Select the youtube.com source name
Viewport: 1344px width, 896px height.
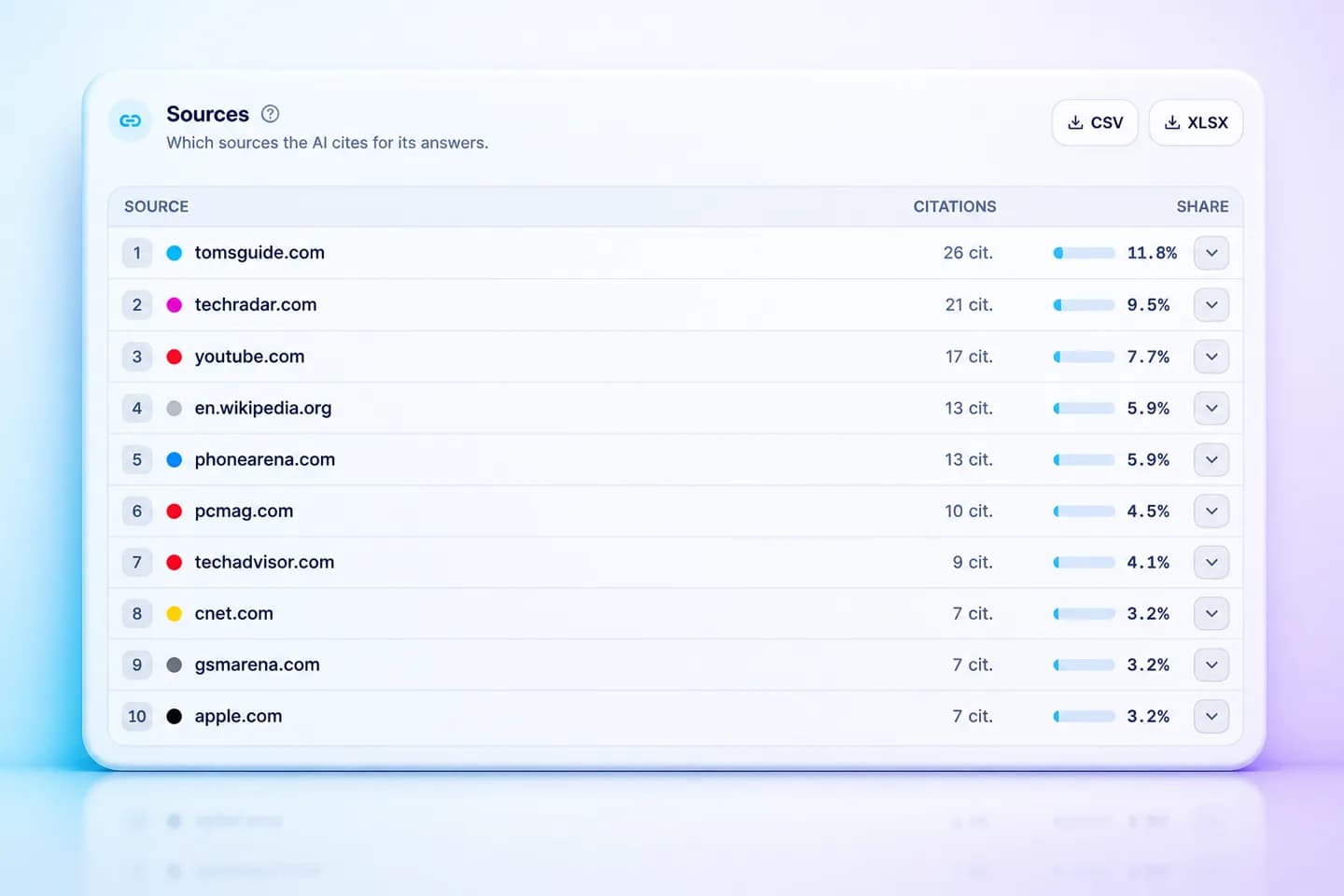click(249, 357)
